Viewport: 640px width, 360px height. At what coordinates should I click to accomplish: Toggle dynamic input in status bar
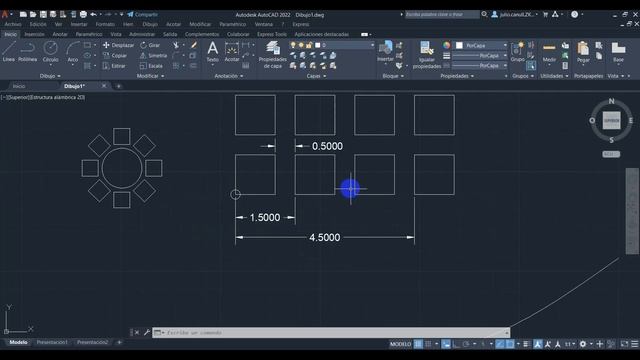[446, 344]
